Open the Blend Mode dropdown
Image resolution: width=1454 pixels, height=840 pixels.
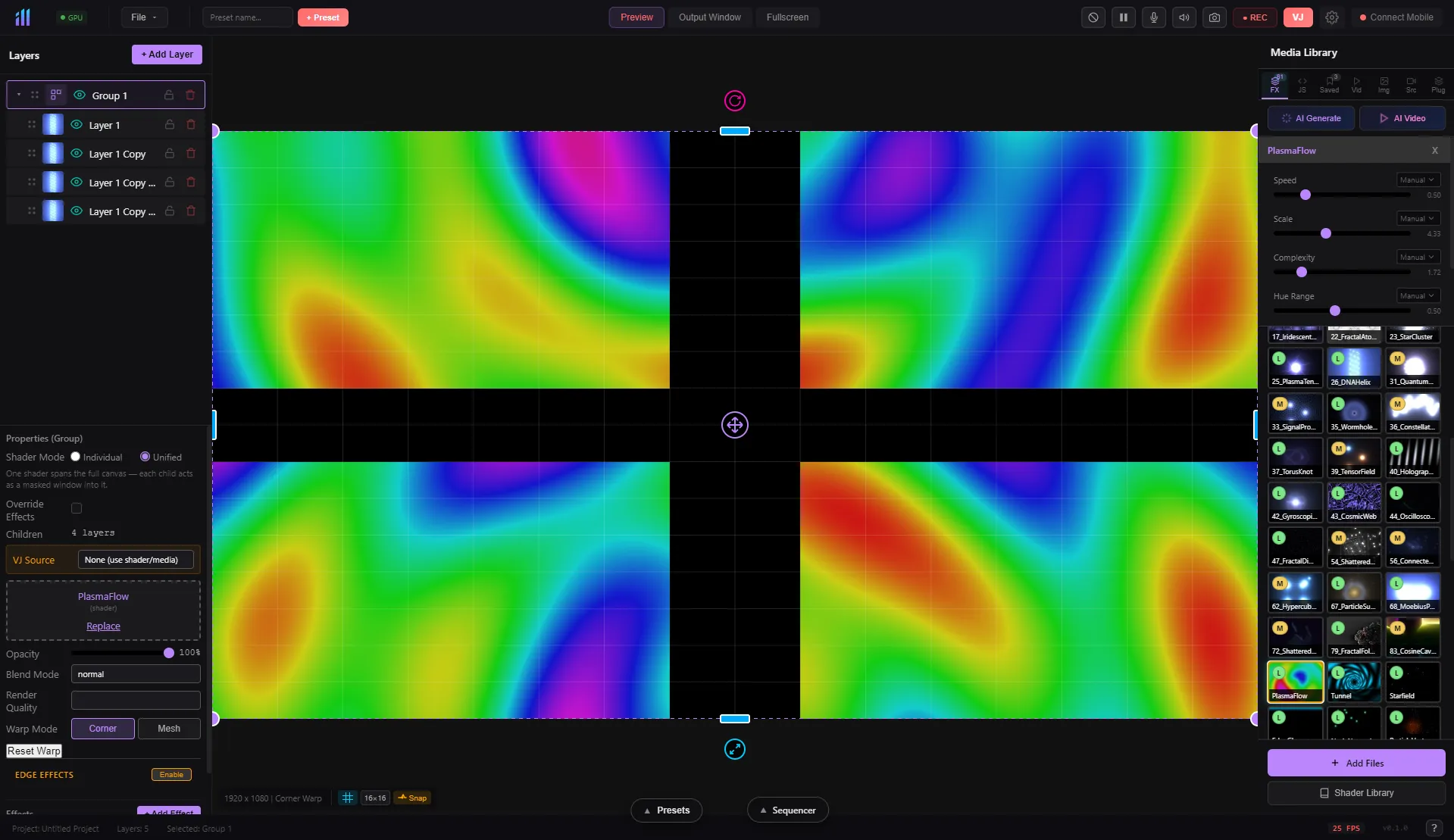(136, 674)
